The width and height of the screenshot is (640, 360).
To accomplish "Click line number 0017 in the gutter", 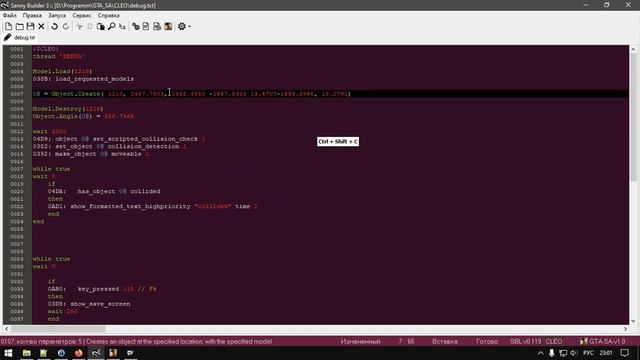I will (17, 169).
